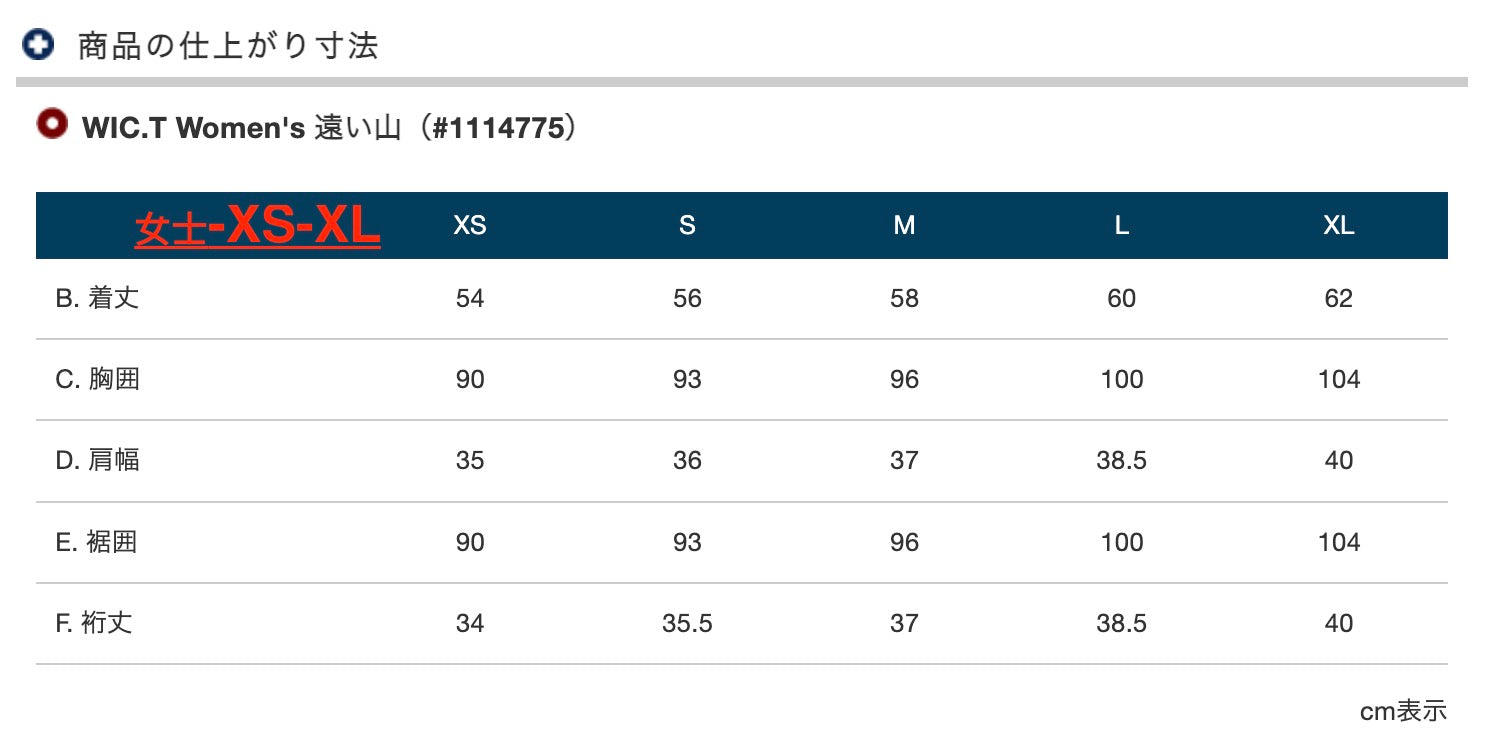Select the S size column header

click(x=687, y=226)
